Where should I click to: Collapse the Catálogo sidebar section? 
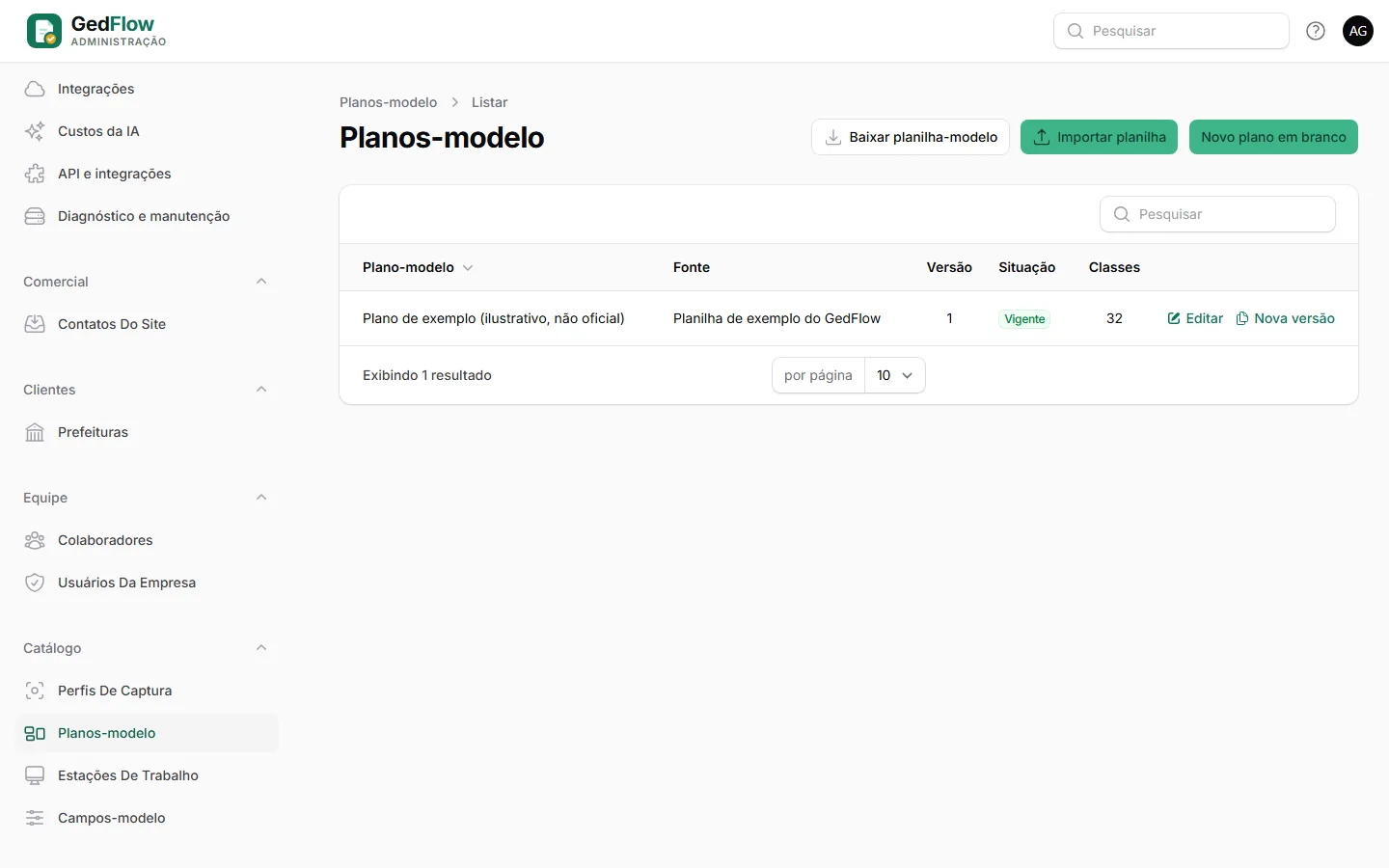(261, 648)
